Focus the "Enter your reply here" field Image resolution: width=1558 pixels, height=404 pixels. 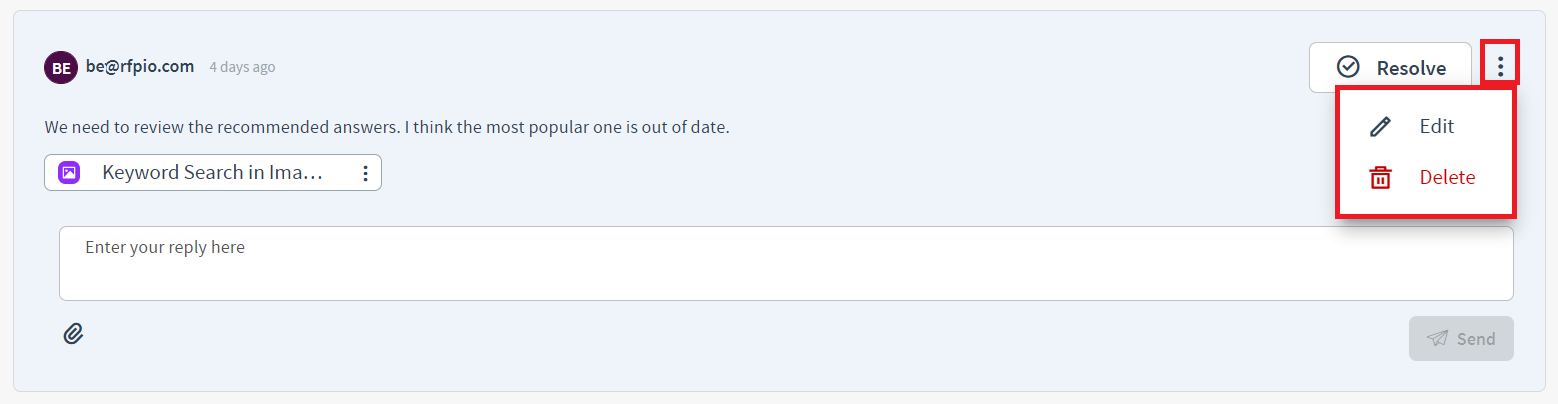786,263
